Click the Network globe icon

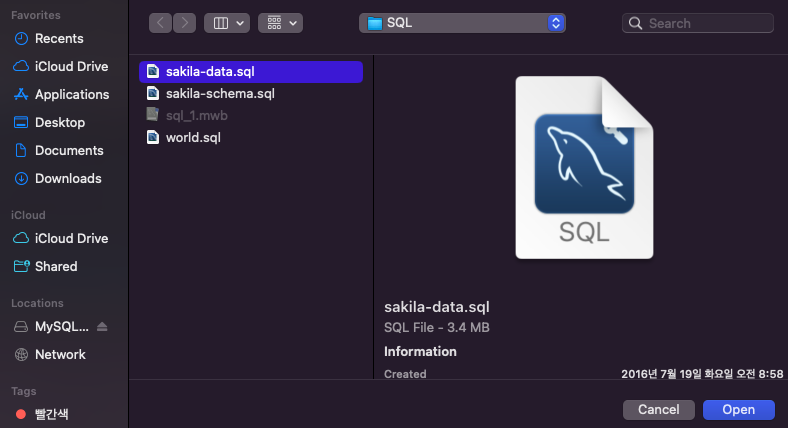coord(21,355)
